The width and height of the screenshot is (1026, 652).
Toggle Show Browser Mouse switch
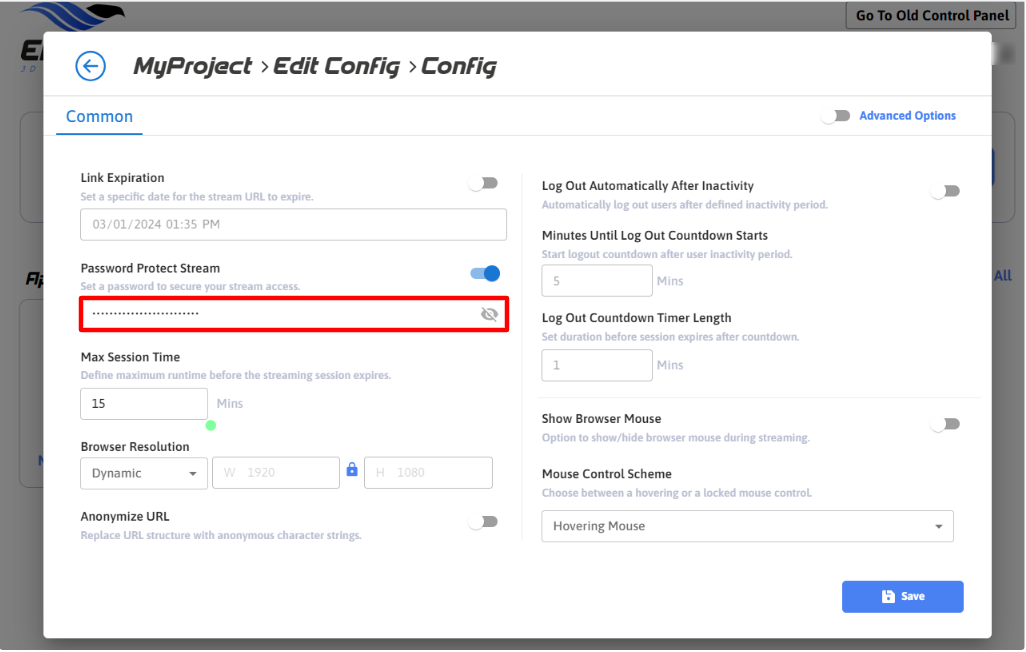(x=945, y=424)
